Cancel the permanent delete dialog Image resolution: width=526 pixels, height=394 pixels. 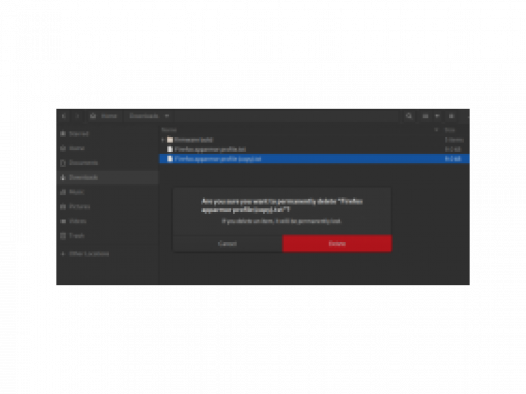tap(227, 243)
